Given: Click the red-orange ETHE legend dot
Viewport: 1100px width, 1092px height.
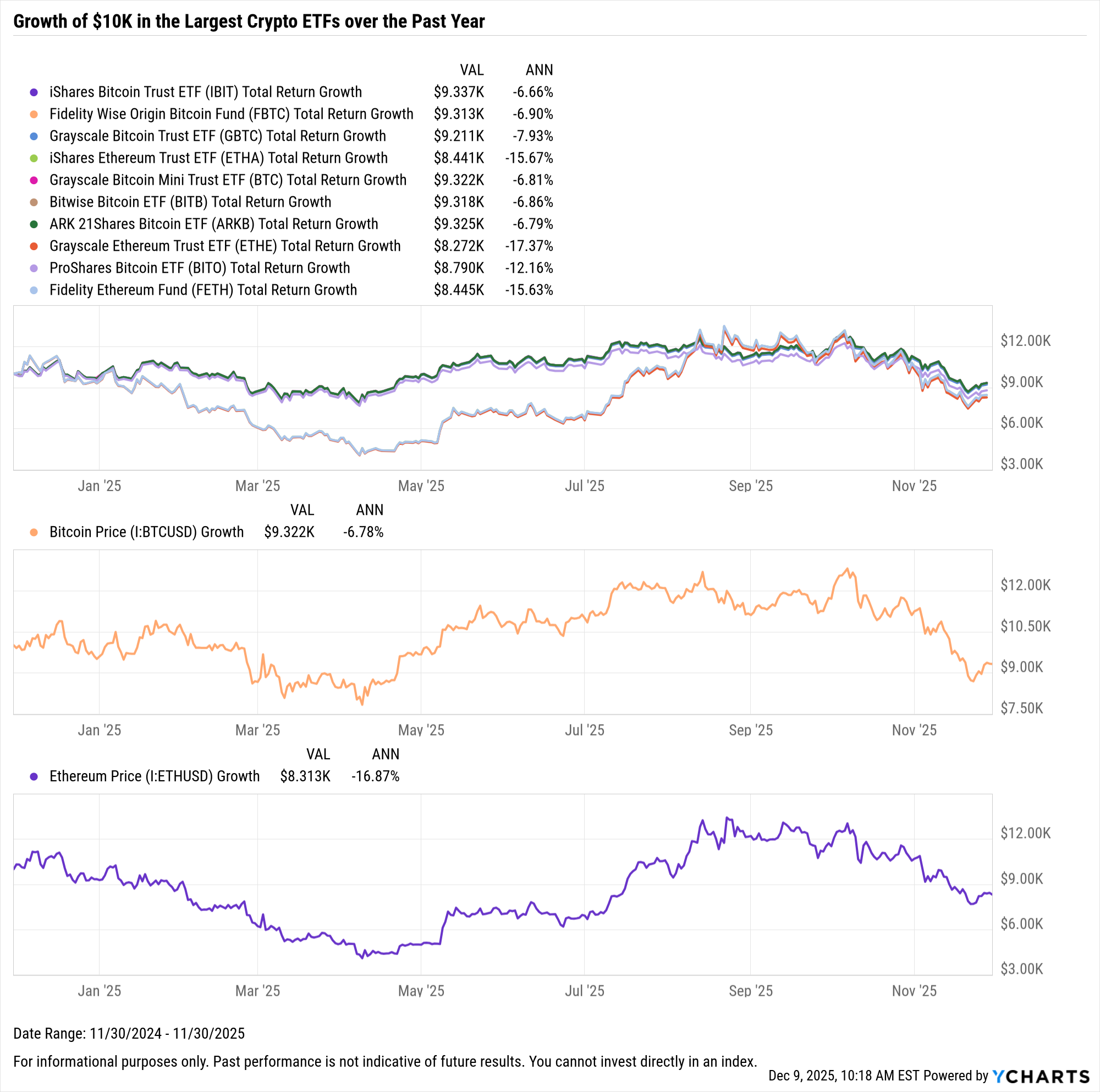Looking at the screenshot, I should pos(34,246).
